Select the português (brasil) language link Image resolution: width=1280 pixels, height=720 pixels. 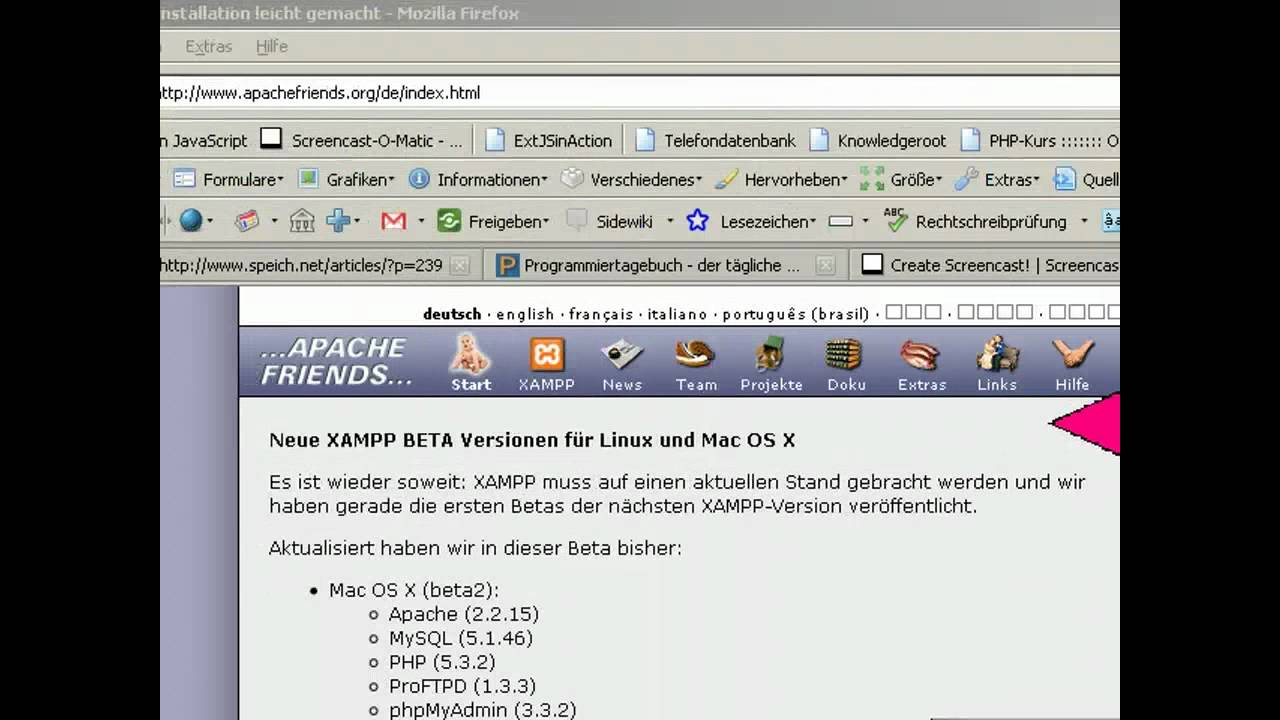[796, 314]
